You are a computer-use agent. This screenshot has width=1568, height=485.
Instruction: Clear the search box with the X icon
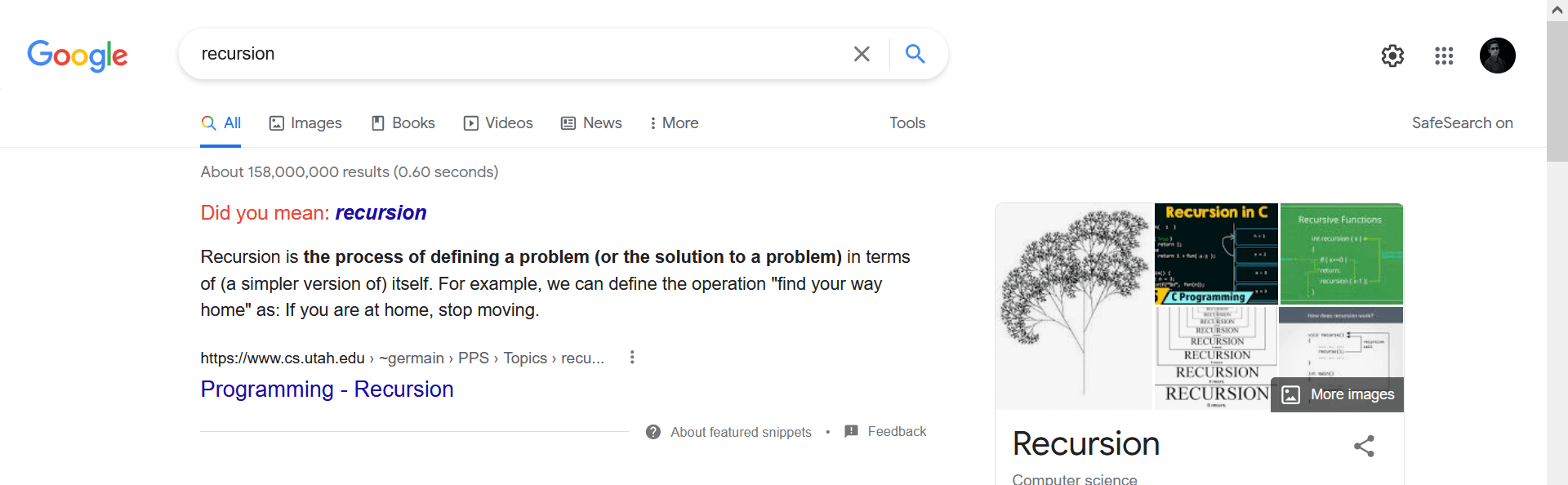(862, 54)
